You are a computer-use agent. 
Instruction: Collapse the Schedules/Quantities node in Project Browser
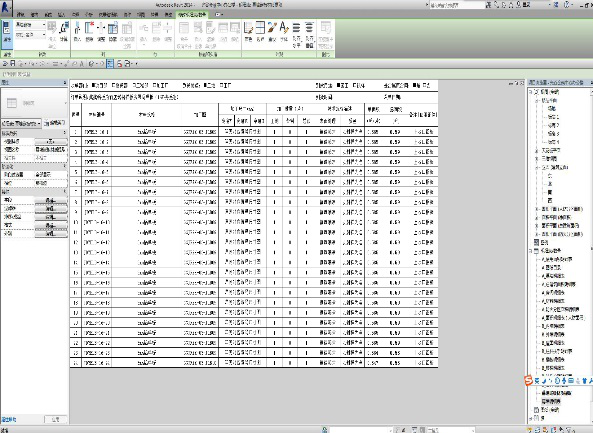(x=531, y=251)
